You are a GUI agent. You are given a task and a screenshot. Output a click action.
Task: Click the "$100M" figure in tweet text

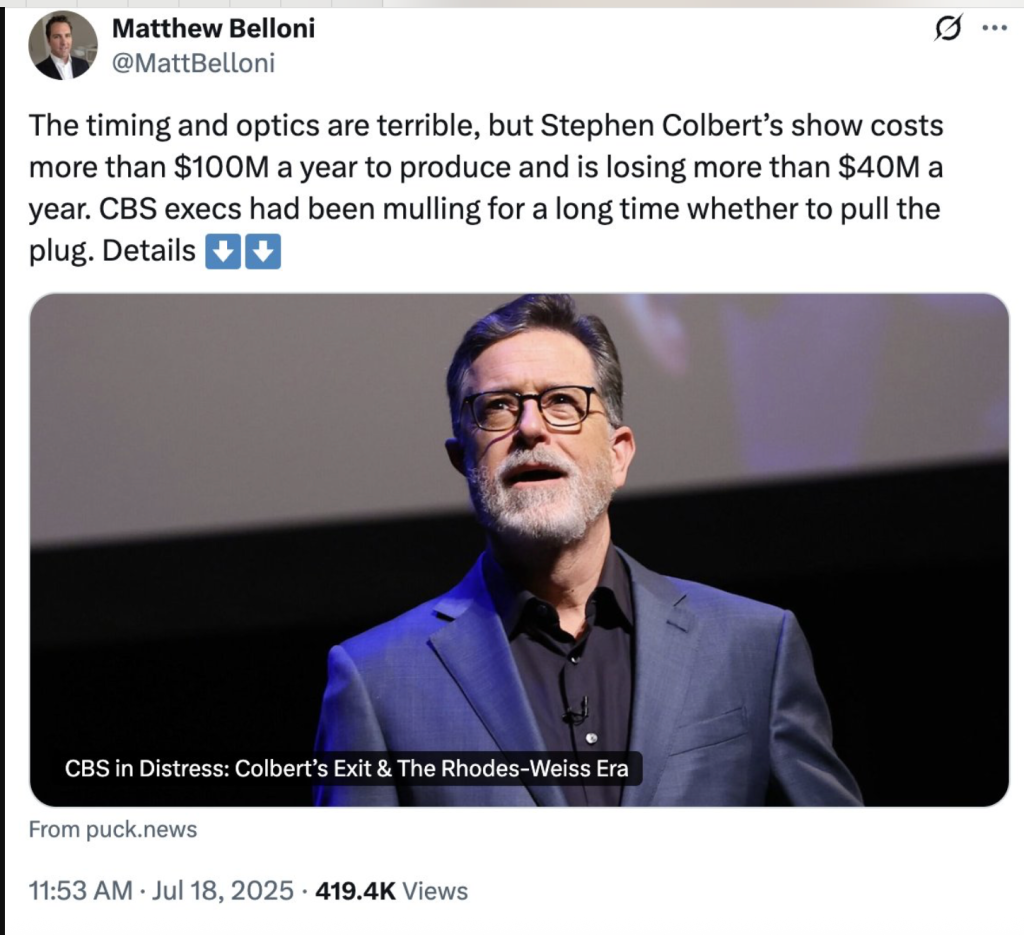(220, 168)
